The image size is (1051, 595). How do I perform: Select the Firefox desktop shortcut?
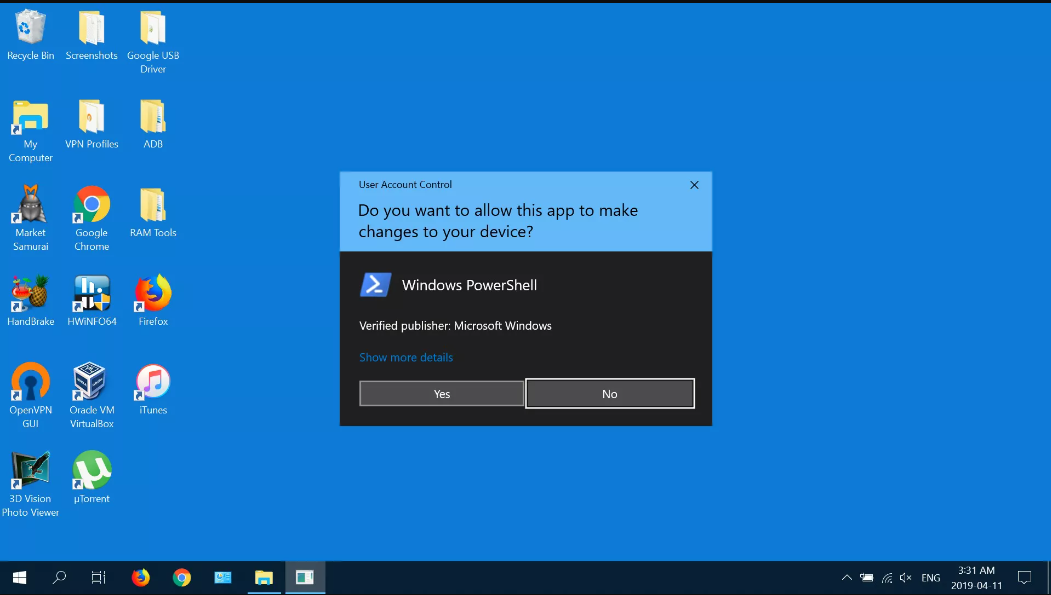pyautogui.click(x=153, y=301)
